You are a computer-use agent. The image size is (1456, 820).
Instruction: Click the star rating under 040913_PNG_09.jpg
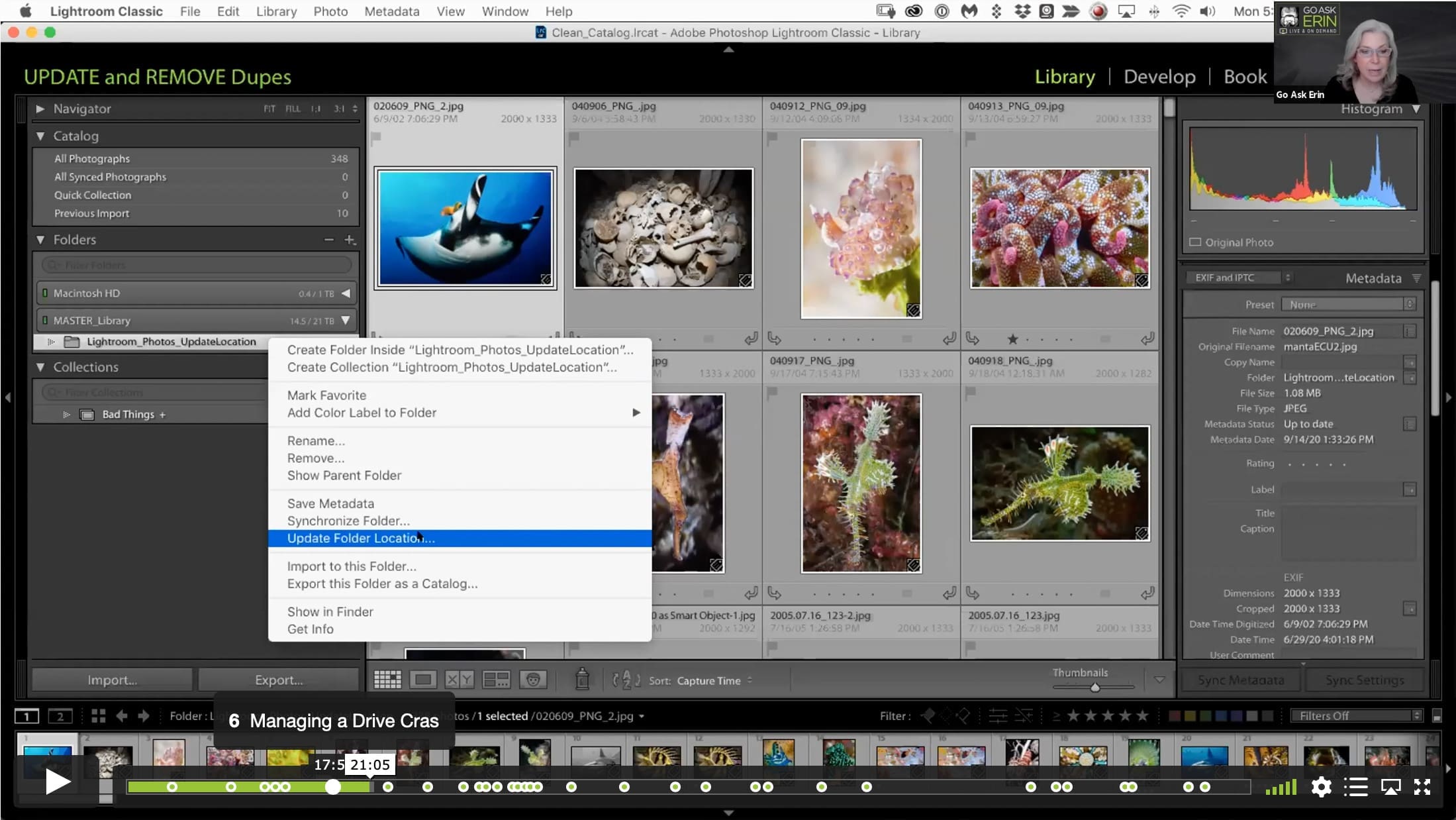tap(1012, 339)
